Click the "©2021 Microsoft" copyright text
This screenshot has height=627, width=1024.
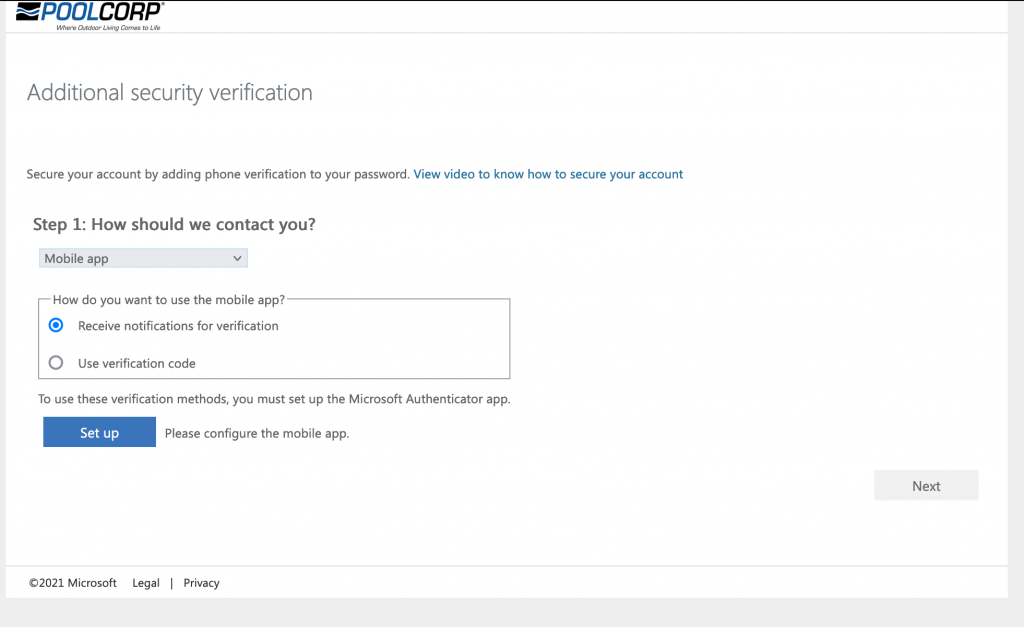click(x=73, y=583)
